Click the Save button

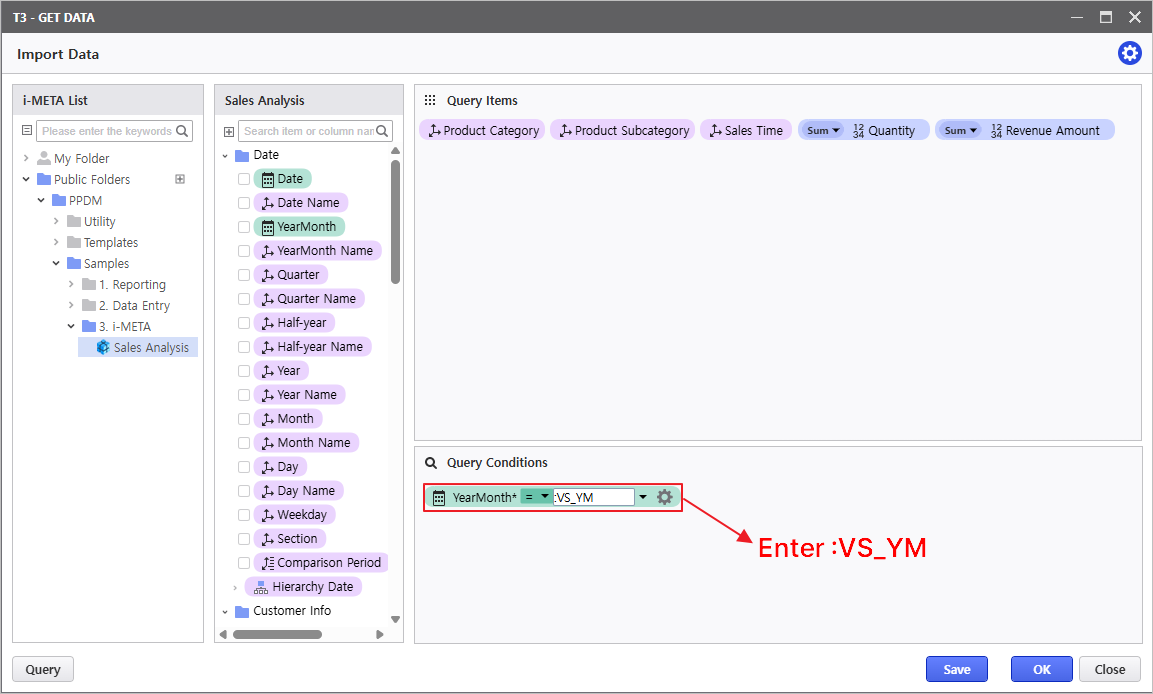pos(956,670)
